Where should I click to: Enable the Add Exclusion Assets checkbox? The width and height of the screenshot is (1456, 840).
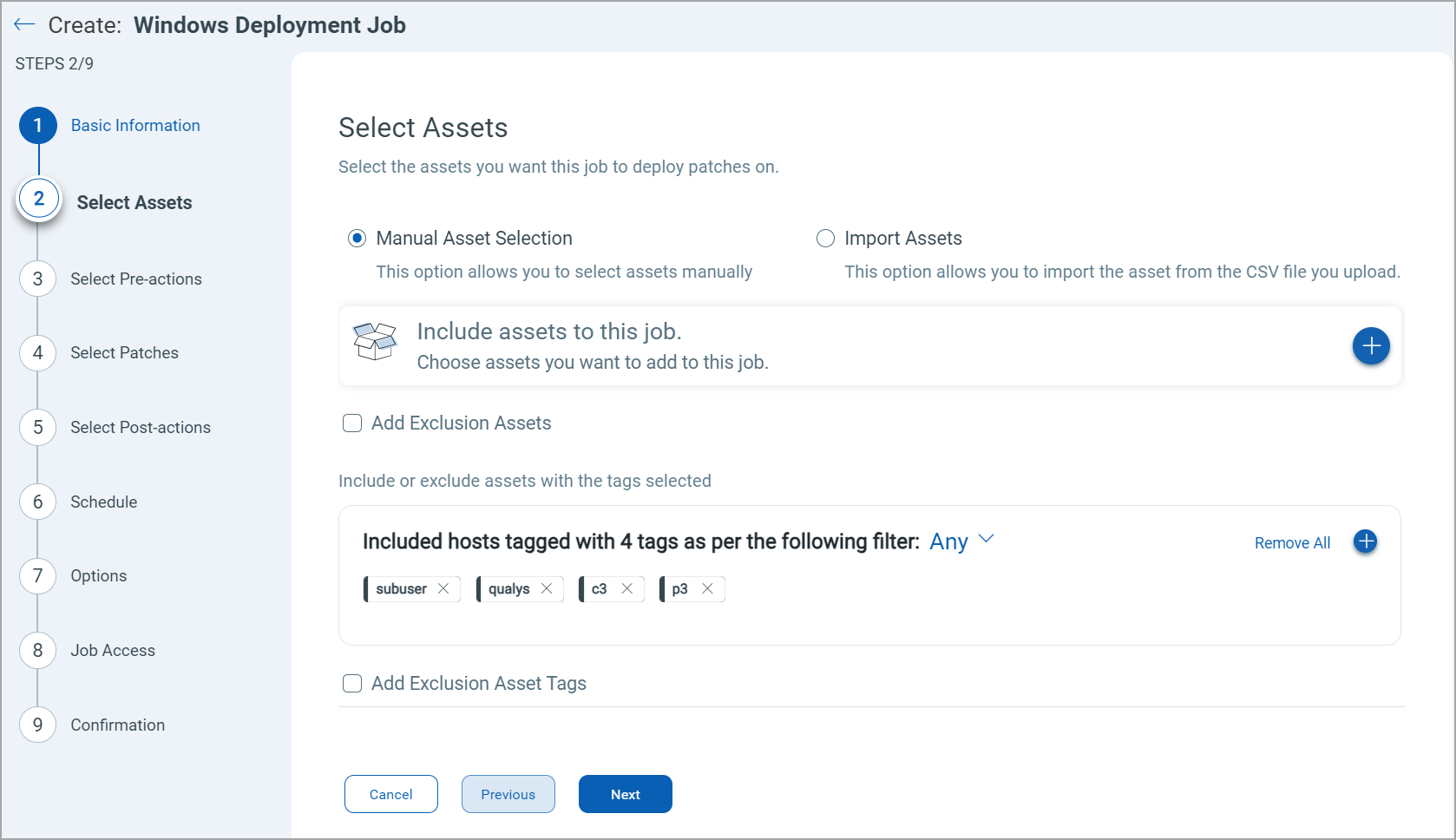(x=351, y=423)
